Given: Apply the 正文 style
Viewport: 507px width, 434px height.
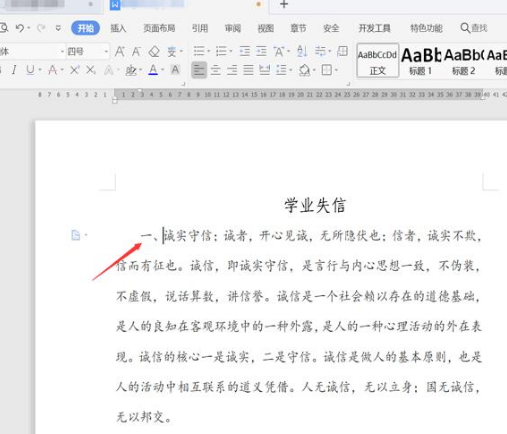Looking at the screenshot, I should [377, 60].
